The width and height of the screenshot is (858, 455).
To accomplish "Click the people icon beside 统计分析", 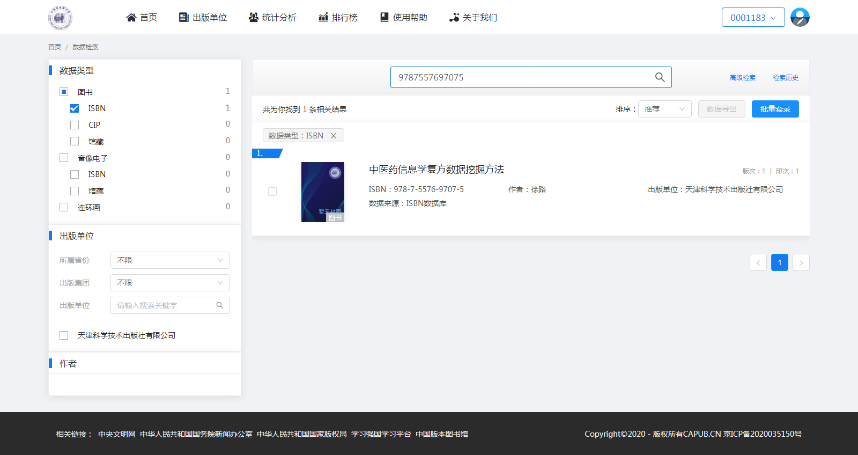I will click(253, 18).
